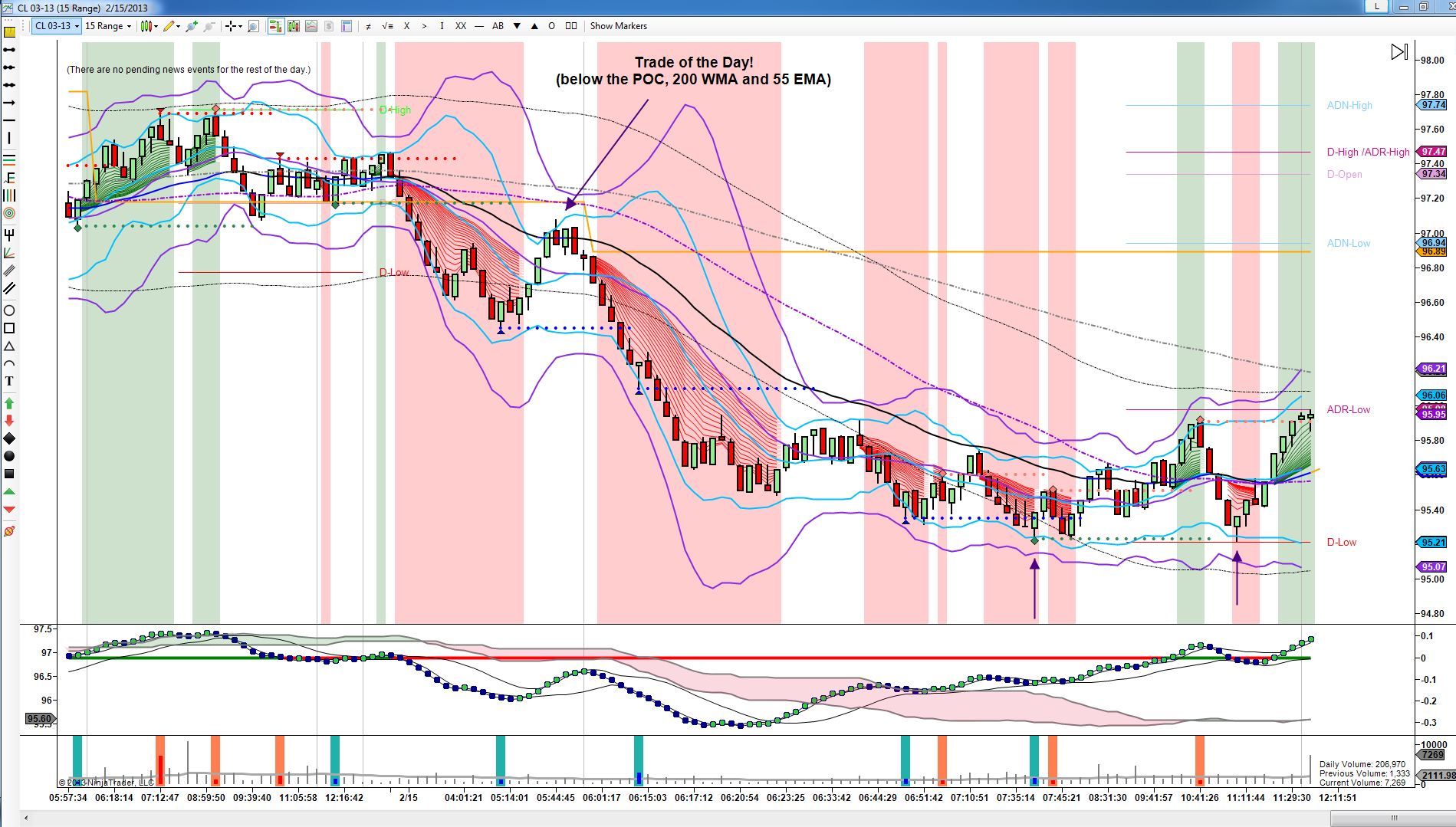Select the black dot marker tool

9,456
